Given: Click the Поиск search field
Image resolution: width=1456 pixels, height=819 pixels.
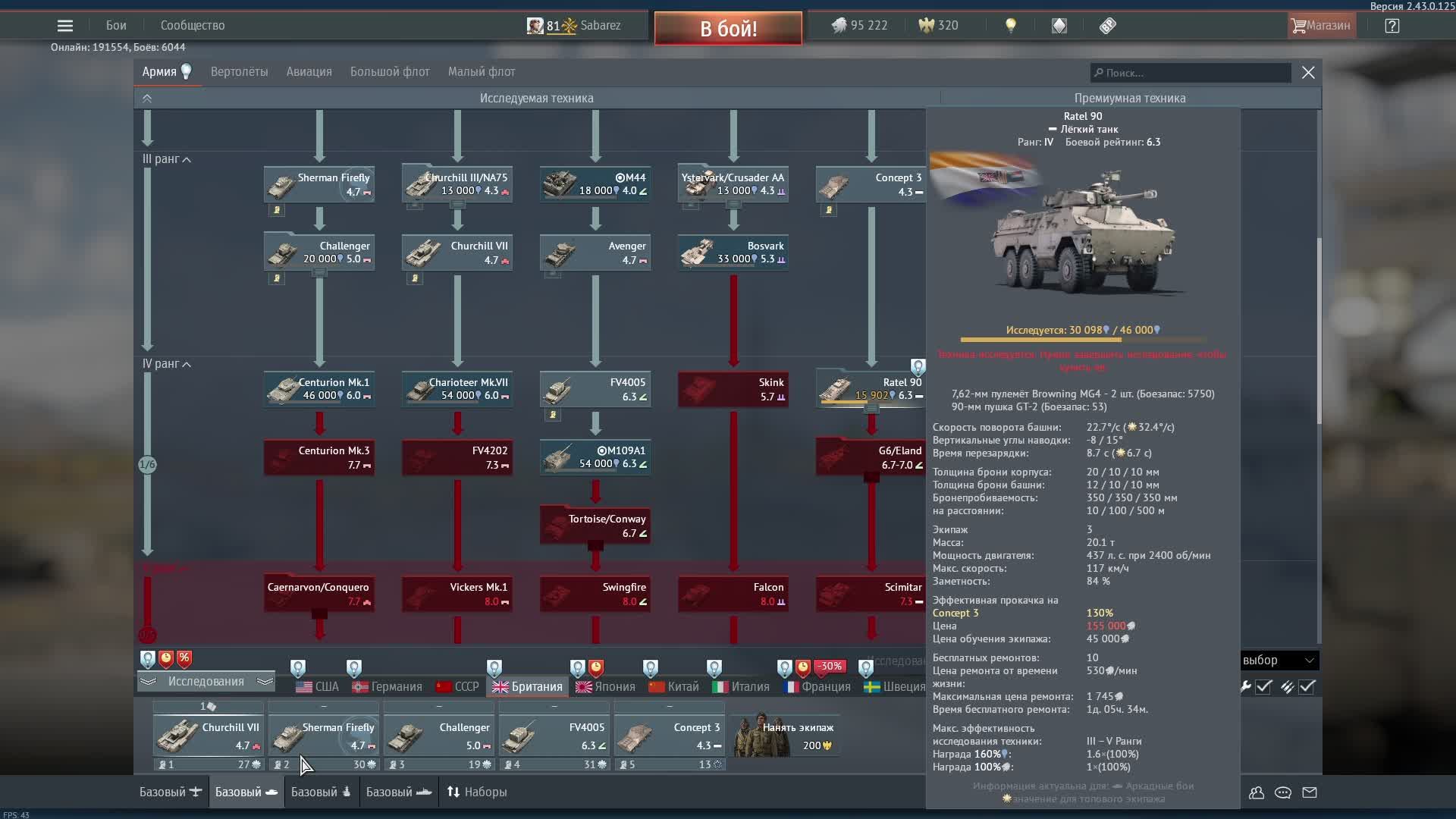Looking at the screenshot, I should [1191, 73].
